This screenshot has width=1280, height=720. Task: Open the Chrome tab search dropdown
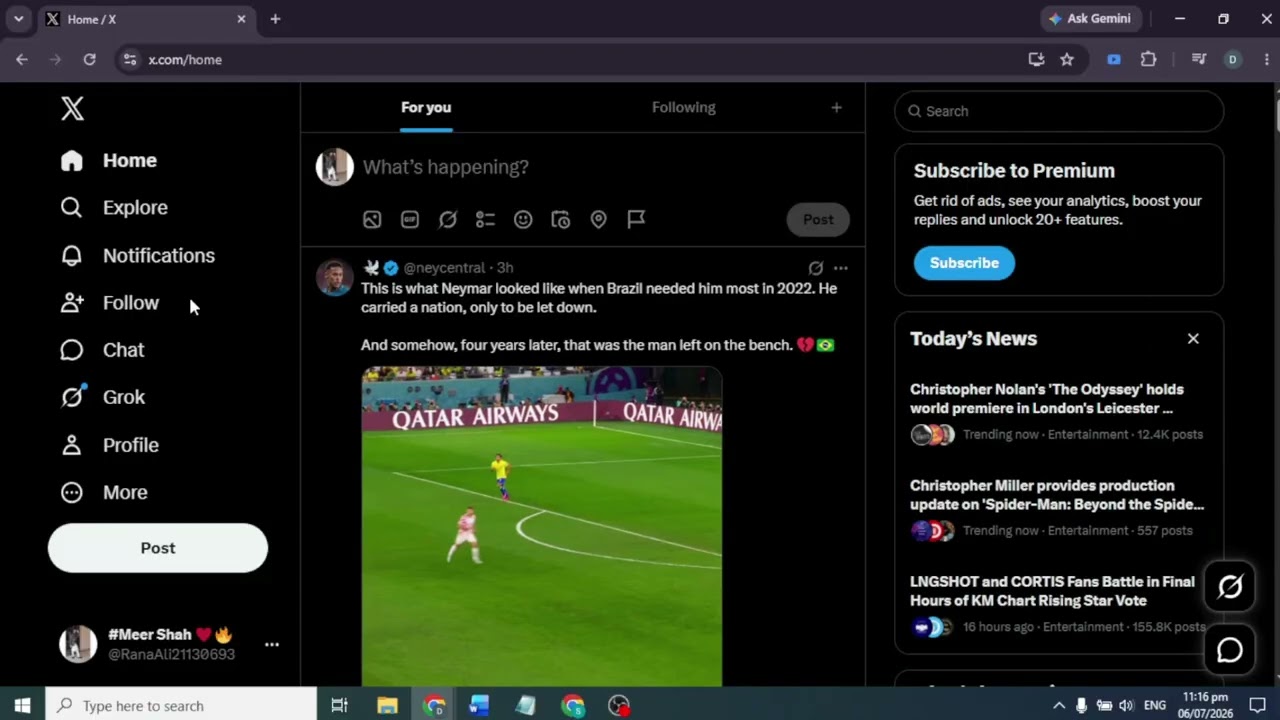18,19
